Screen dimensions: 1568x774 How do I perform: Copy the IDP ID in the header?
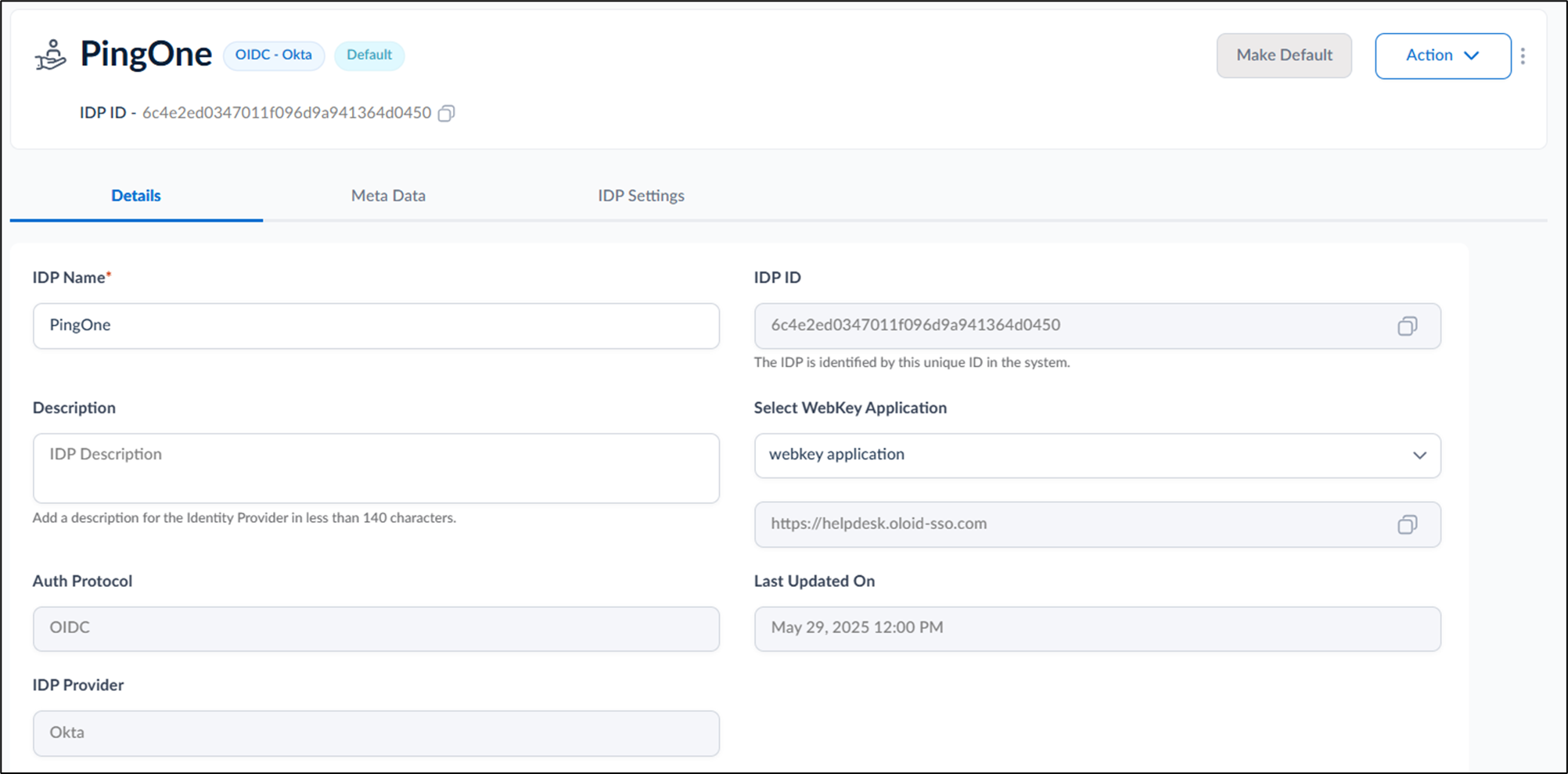pyautogui.click(x=446, y=113)
